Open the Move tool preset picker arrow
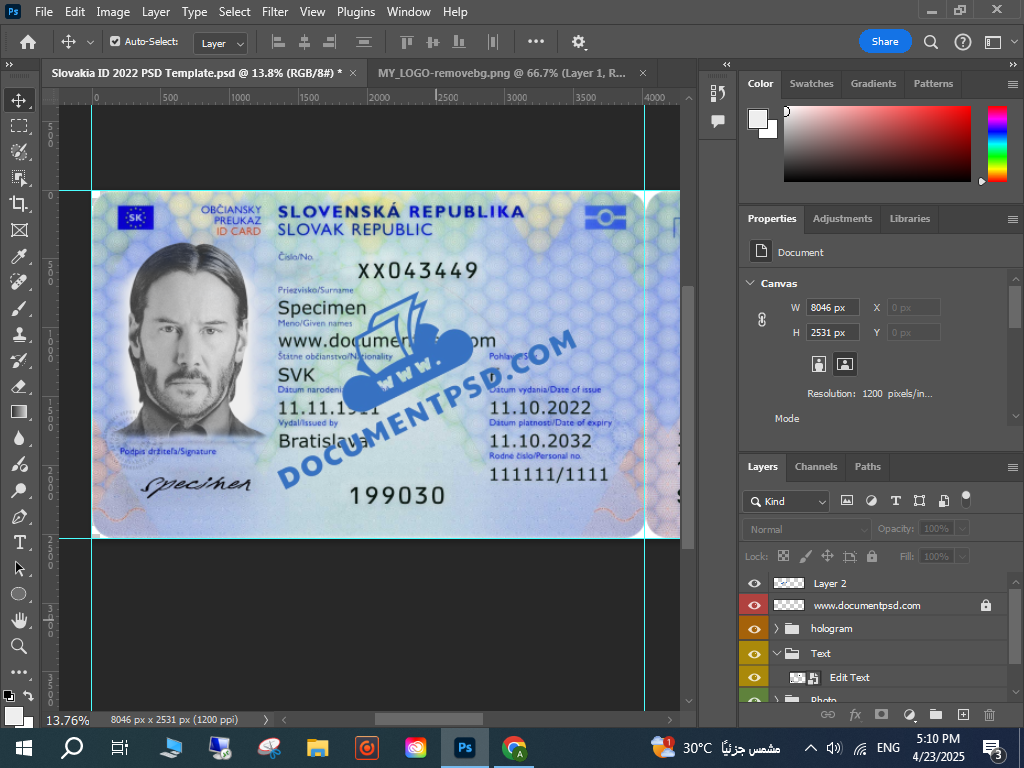Screen dimensions: 1024x768 90,42
